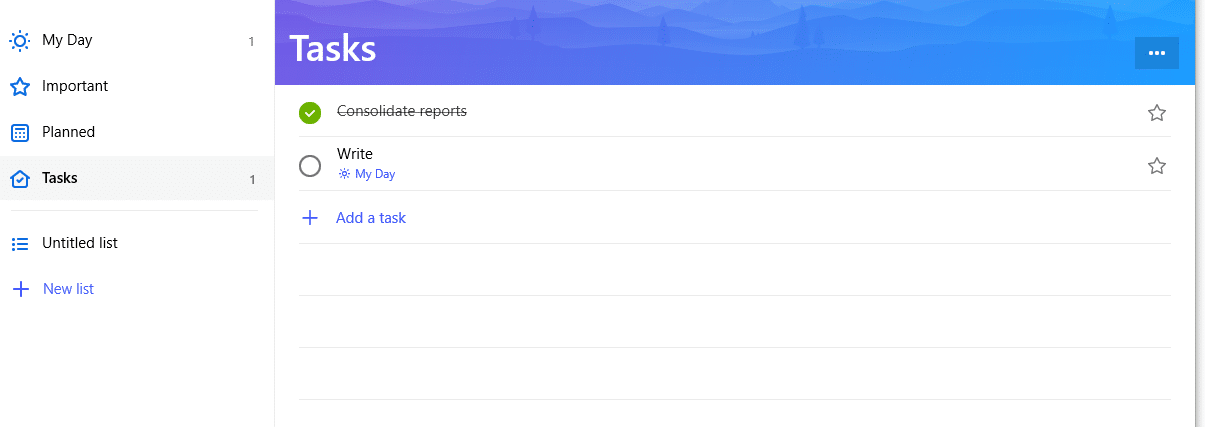Viewport: 1205px width, 427px height.
Task: Click the Tasks home icon in sidebar
Action: [x=20, y=178]
